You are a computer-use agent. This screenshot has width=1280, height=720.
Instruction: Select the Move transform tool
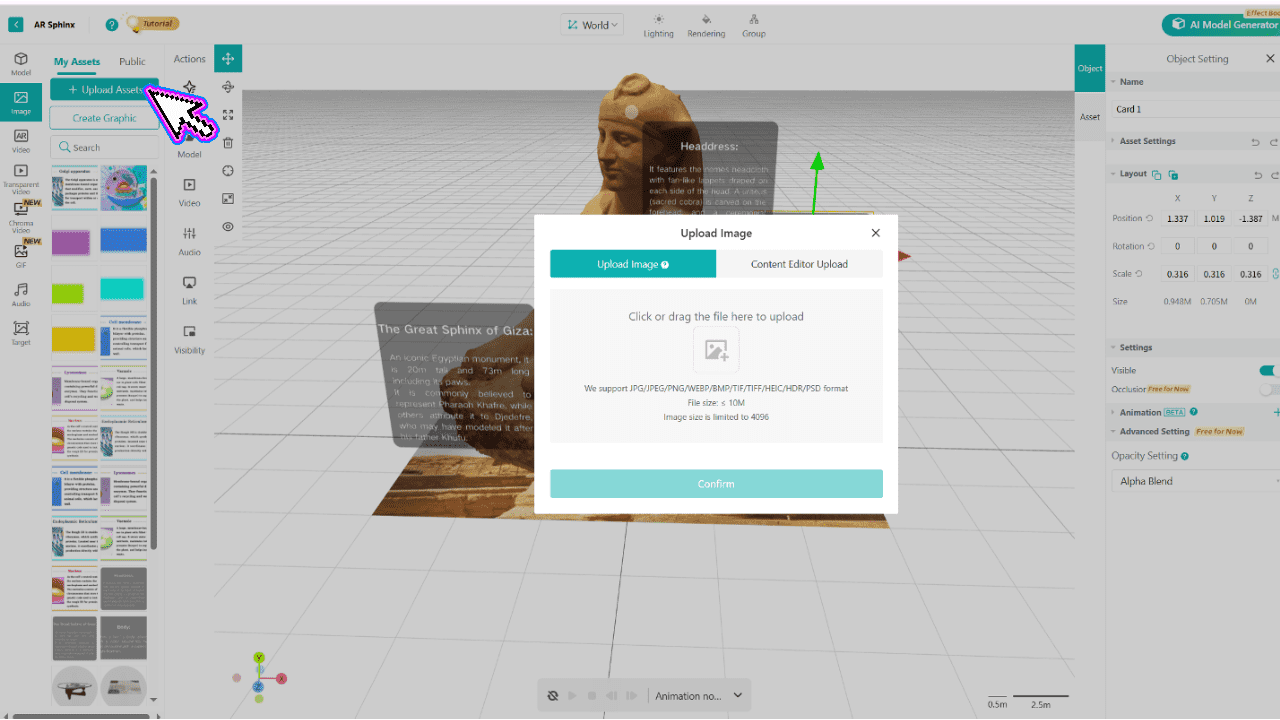pyautogui.click(x=228, y=58)
